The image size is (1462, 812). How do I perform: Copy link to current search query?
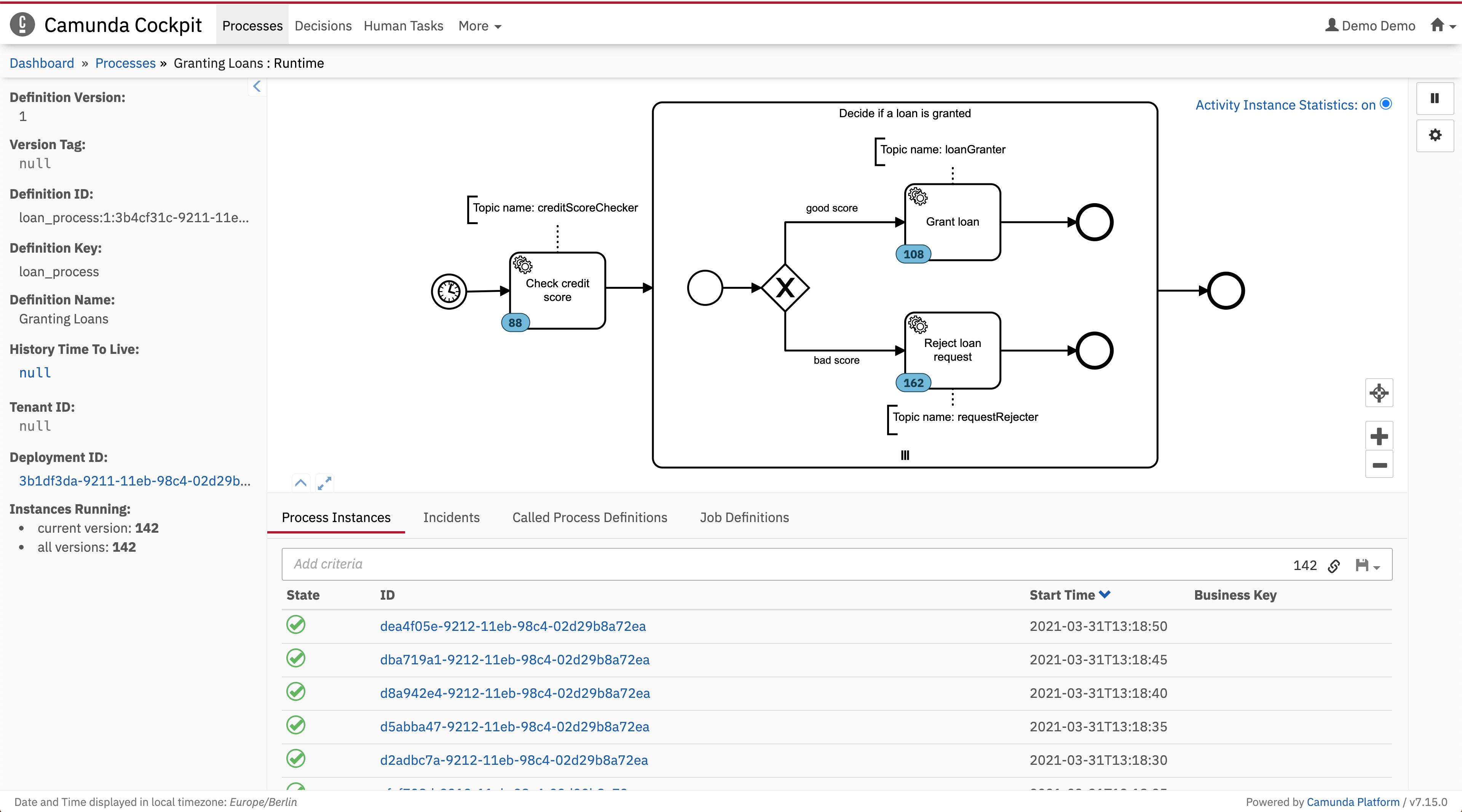pyautogui.click(x=1334, y=565)
